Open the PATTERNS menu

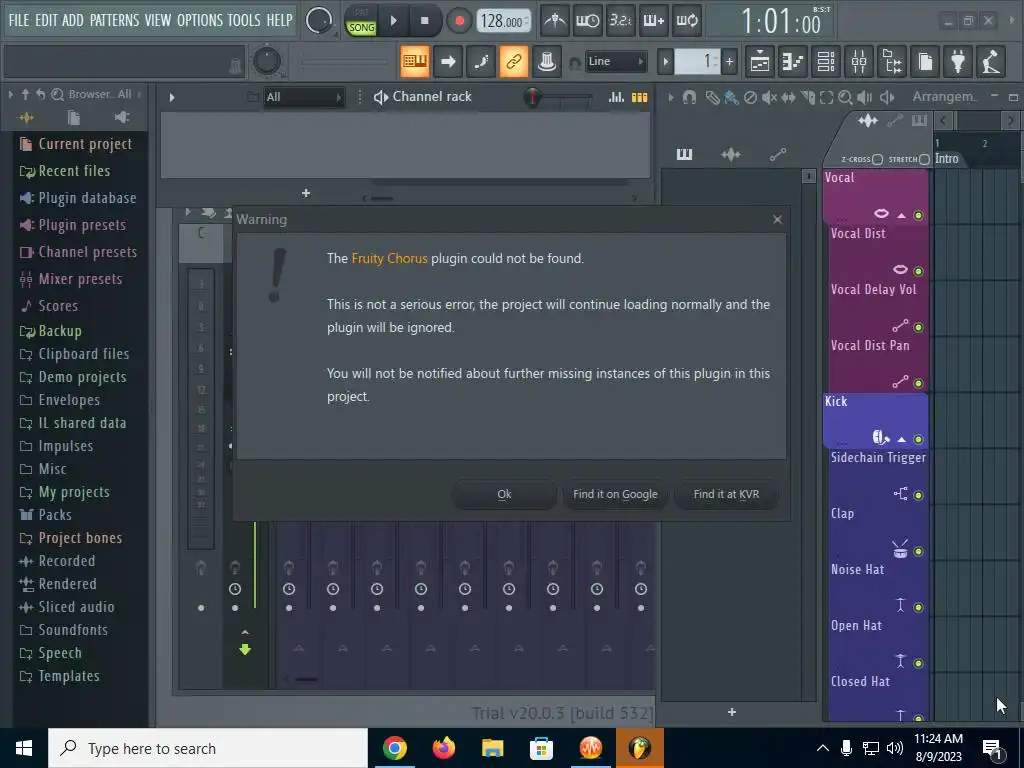[x=114, y=21]
